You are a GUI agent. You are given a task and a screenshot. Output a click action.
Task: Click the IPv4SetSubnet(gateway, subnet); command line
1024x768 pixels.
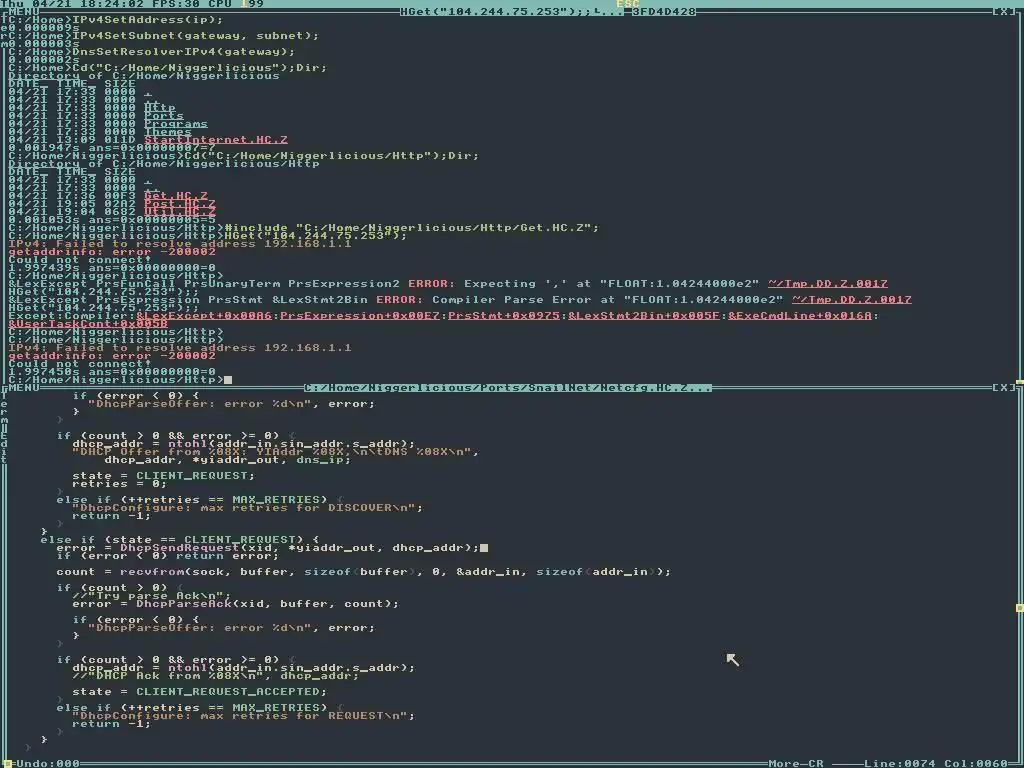pos(195,36)
